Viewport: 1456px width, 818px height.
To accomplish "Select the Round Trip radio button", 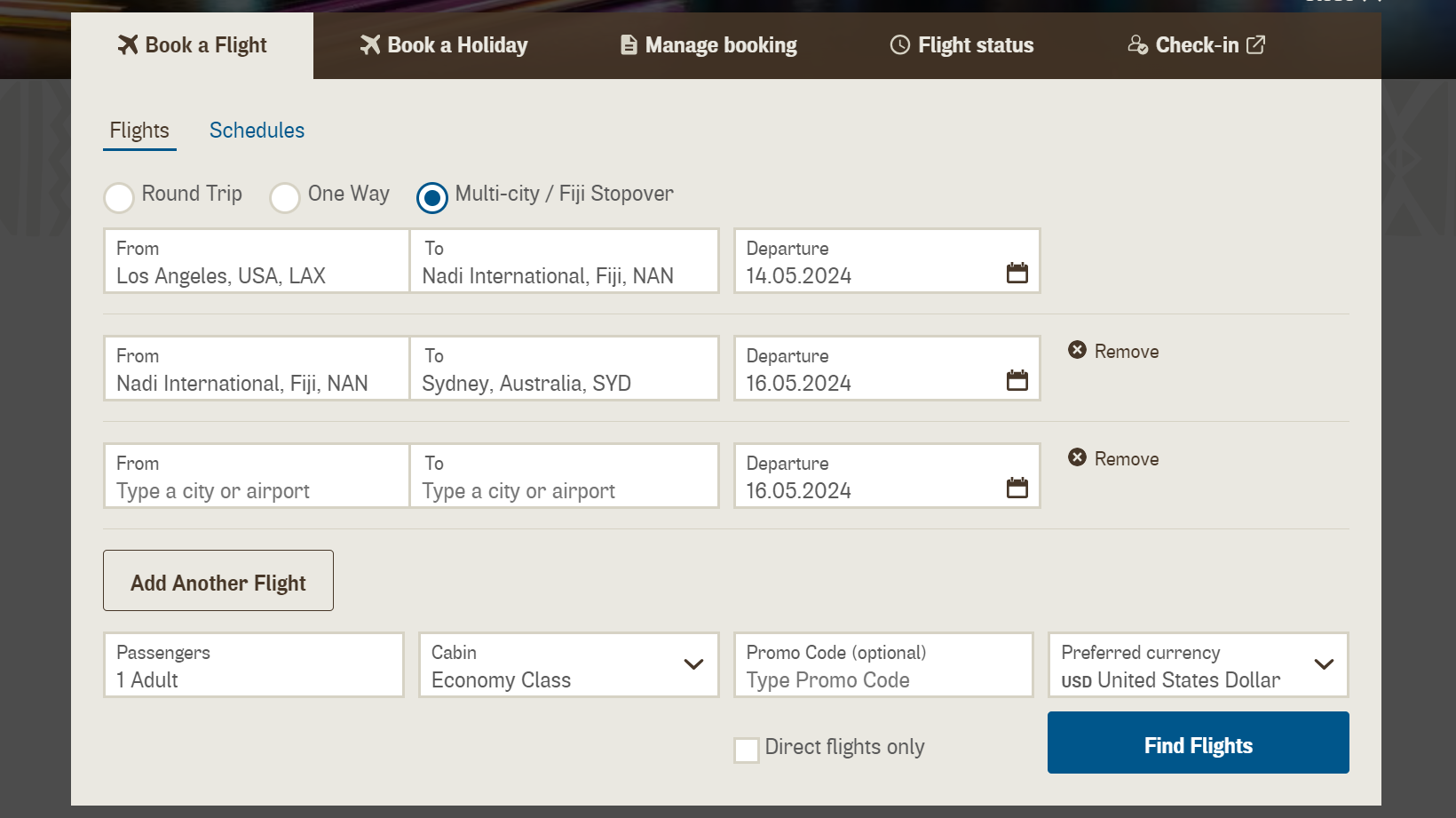I will pos(119,197).
